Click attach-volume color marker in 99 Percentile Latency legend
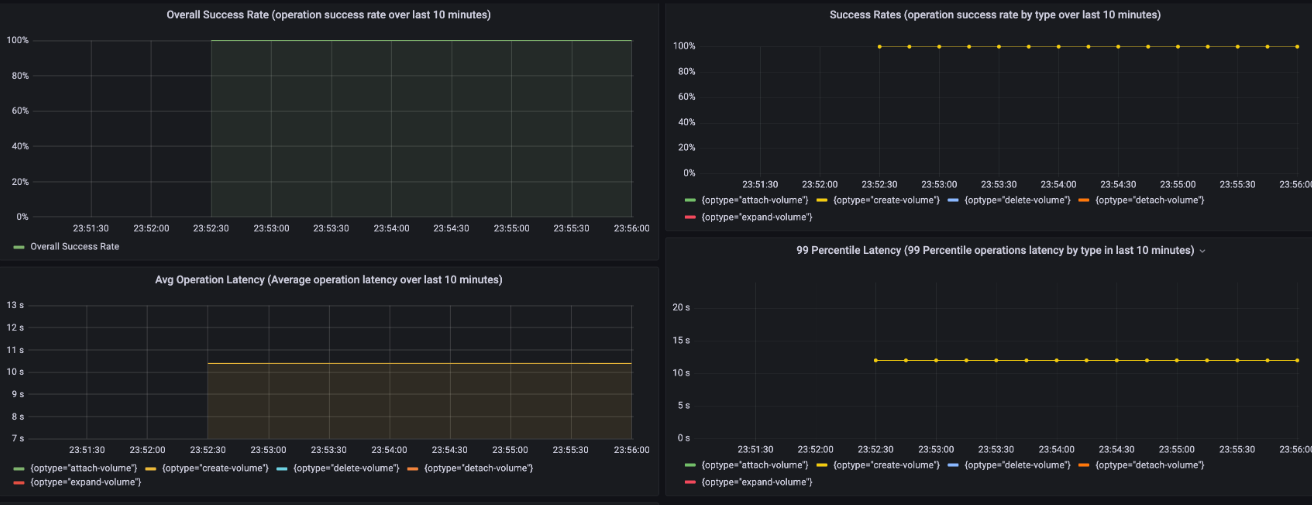This screenshot has height=505, width=1312. pos(688,465)
